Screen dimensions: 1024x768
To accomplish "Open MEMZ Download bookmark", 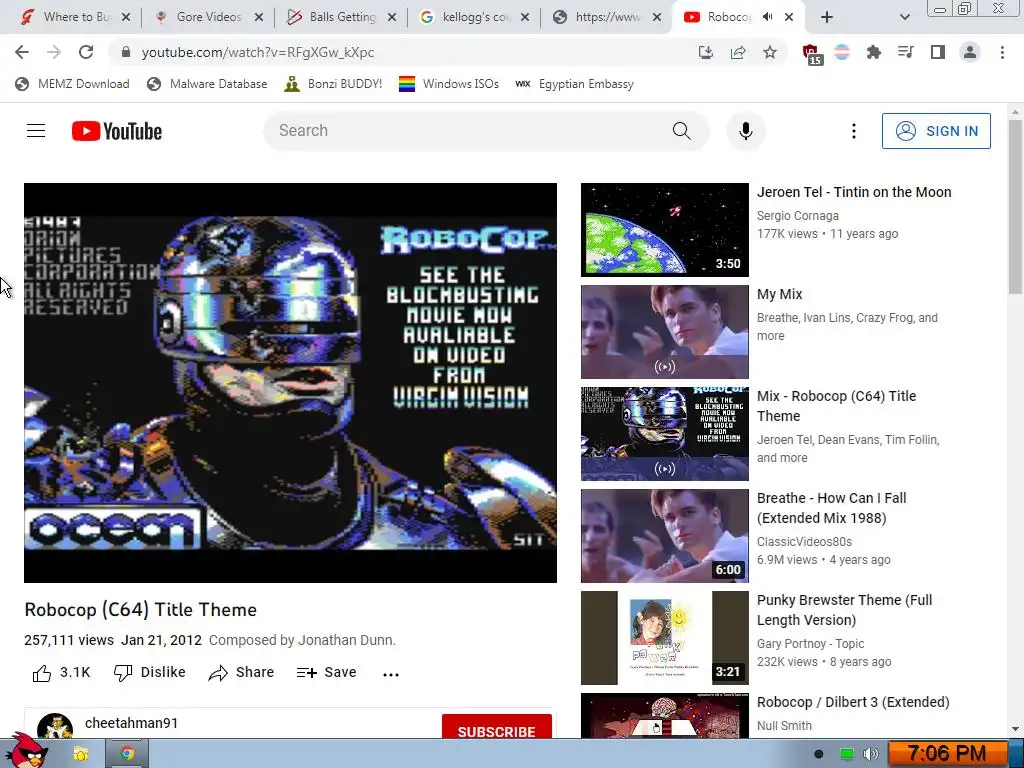I will point(72,84).
